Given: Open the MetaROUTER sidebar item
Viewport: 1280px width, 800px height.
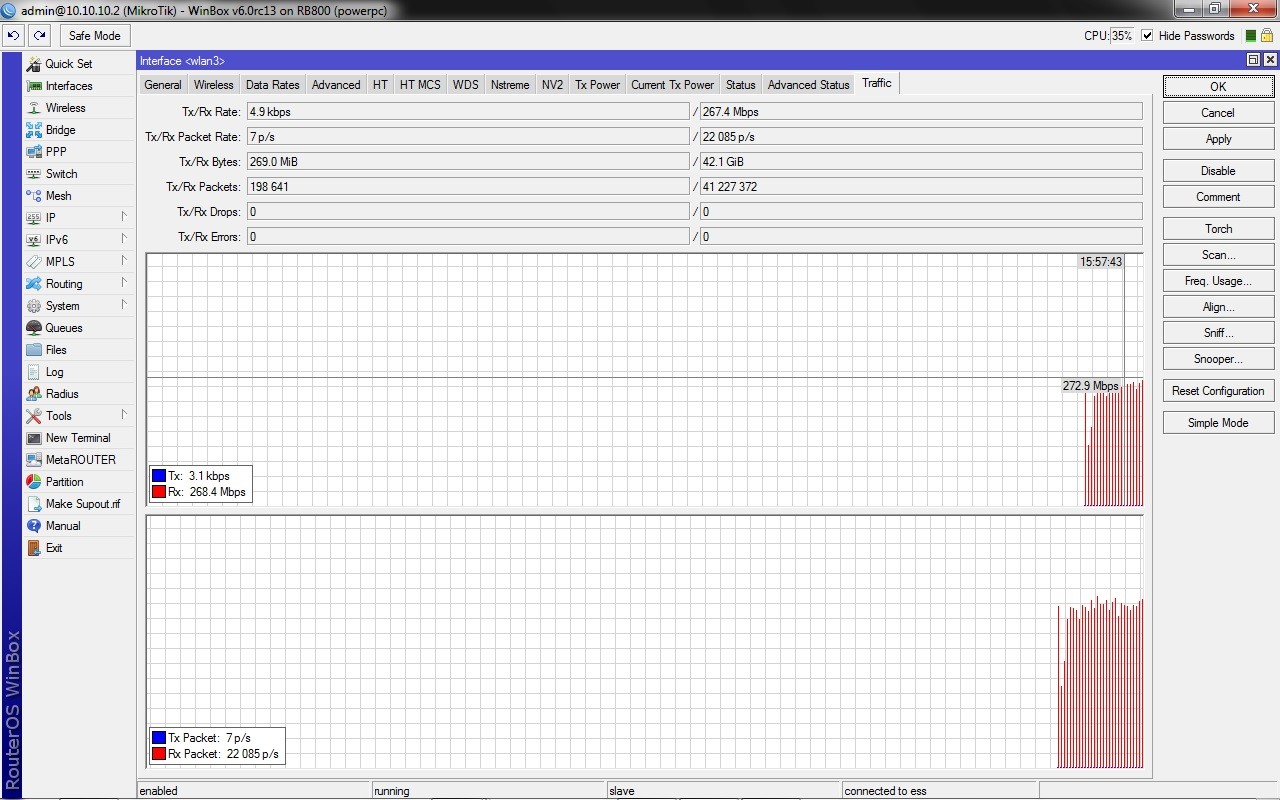Looking at the screenshot, I should (80, 460).
